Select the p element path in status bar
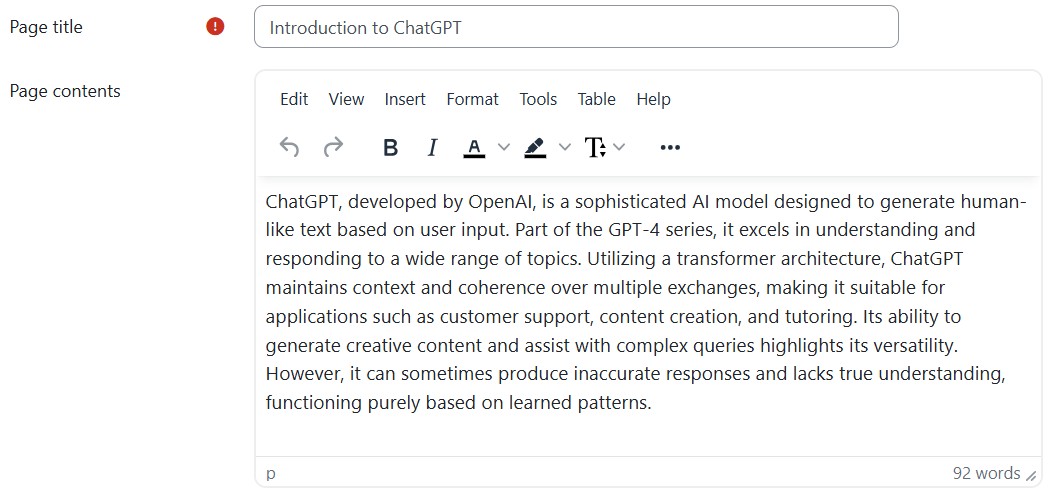The image size is (1054, 494). (x=271, y=473)
